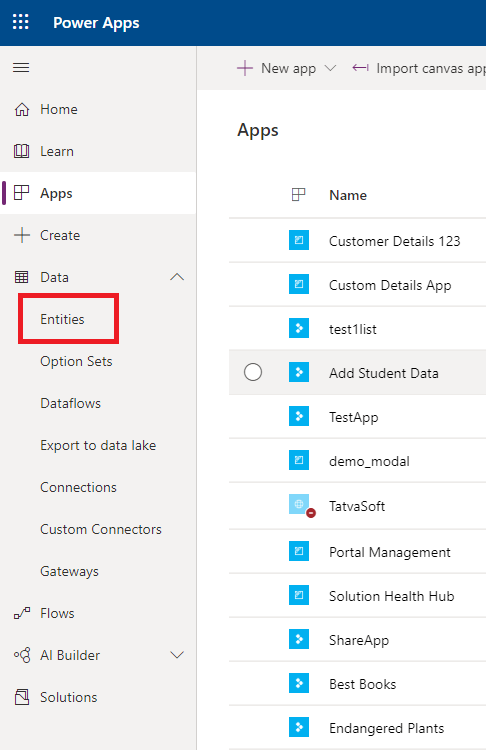Open the ShareApp link

point(359,640)
